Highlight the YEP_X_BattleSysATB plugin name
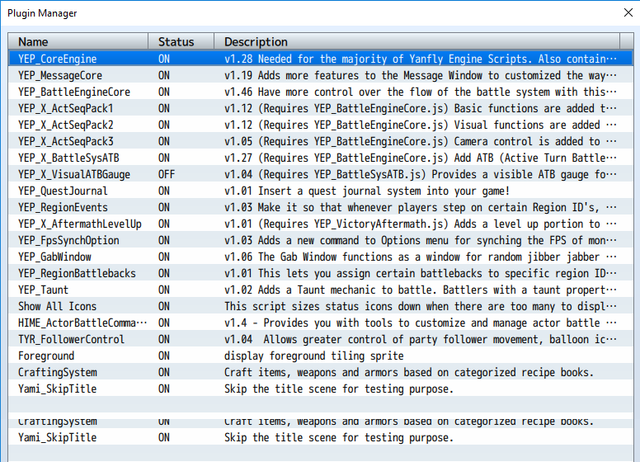 click(x=68, y=158)
